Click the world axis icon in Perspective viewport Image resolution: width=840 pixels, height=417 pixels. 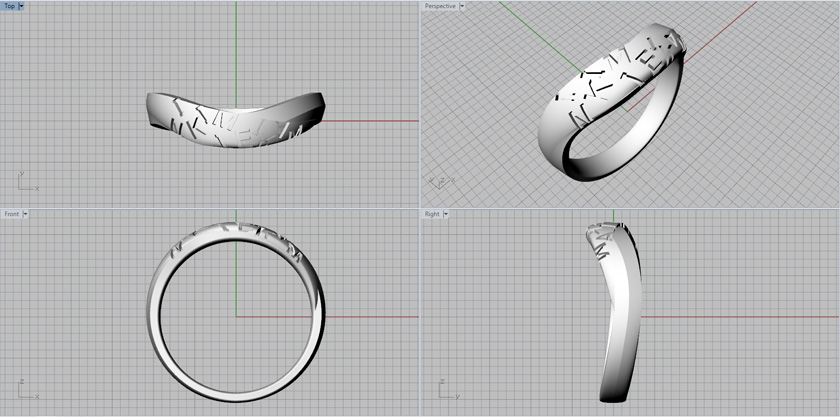pyautogui.click(x=438, y=181)
